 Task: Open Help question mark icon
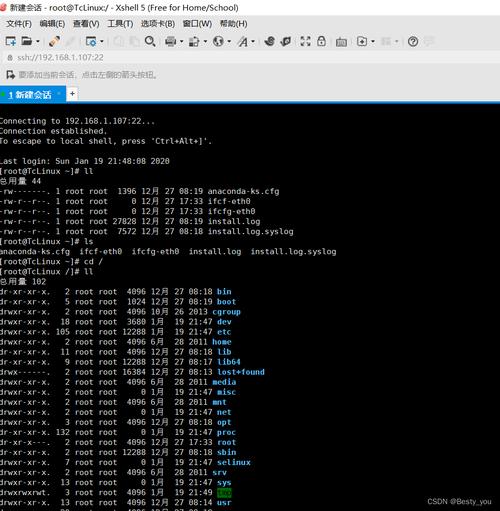pyautogui.click(x=413, y=41)
